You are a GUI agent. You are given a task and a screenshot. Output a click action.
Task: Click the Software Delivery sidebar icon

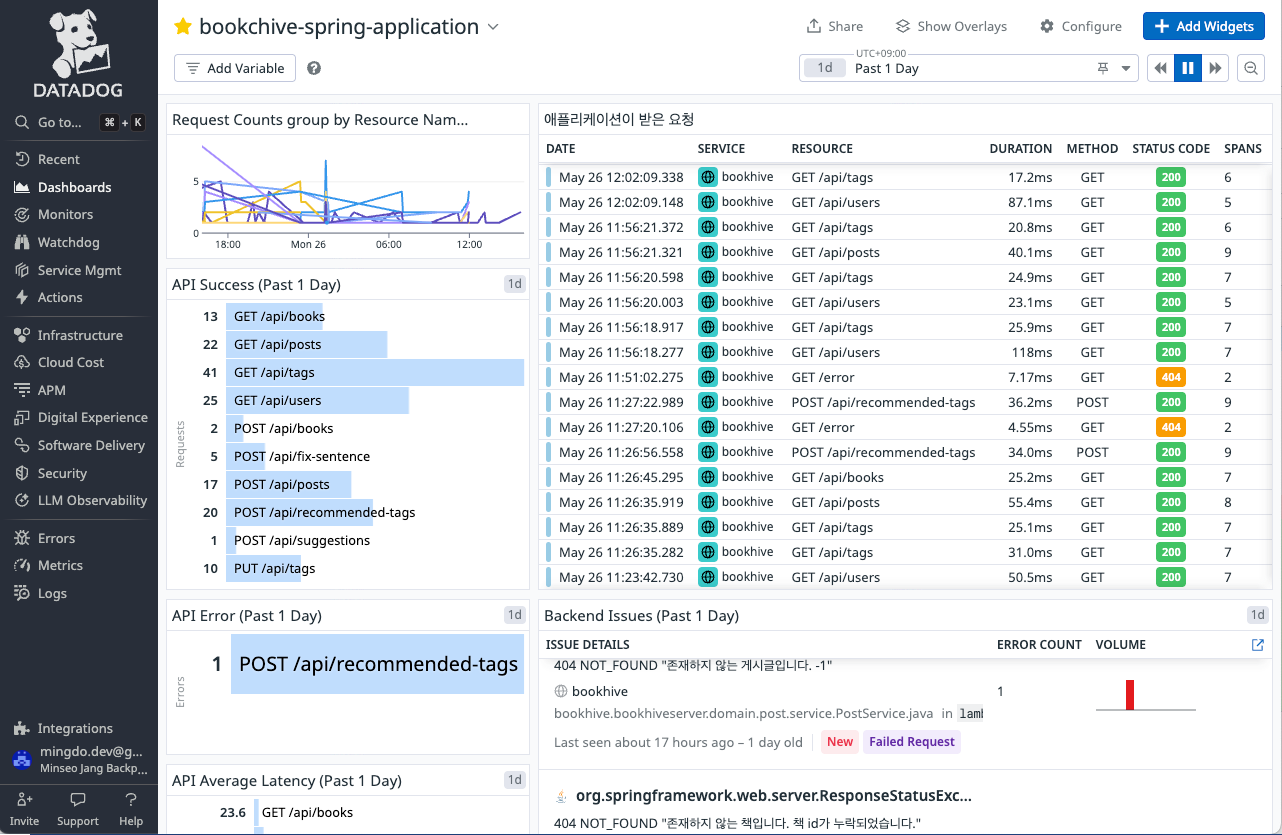[22, 445]
